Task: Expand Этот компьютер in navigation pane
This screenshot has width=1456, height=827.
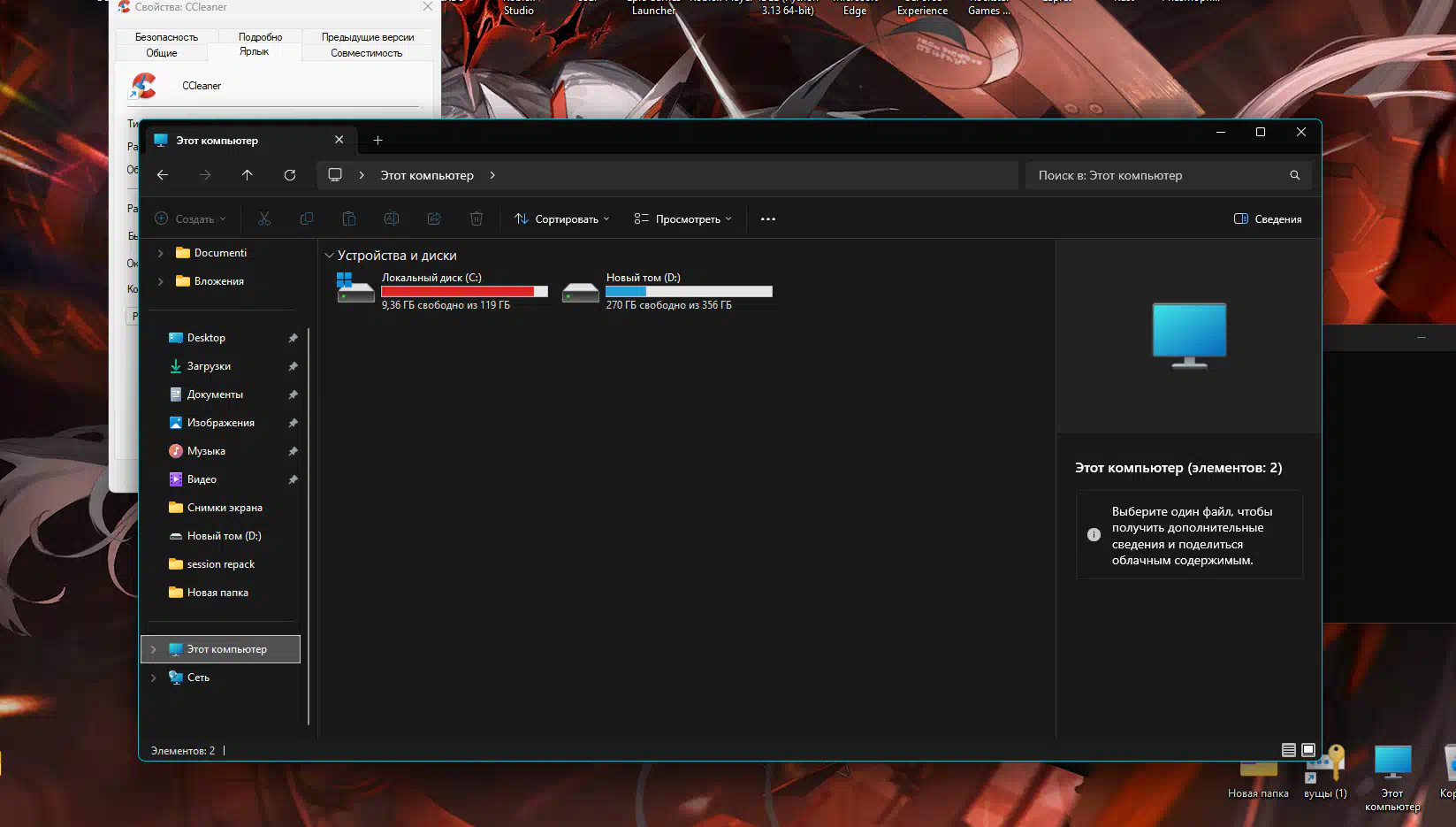Action: pyautogui.click(x=153, y=649)
